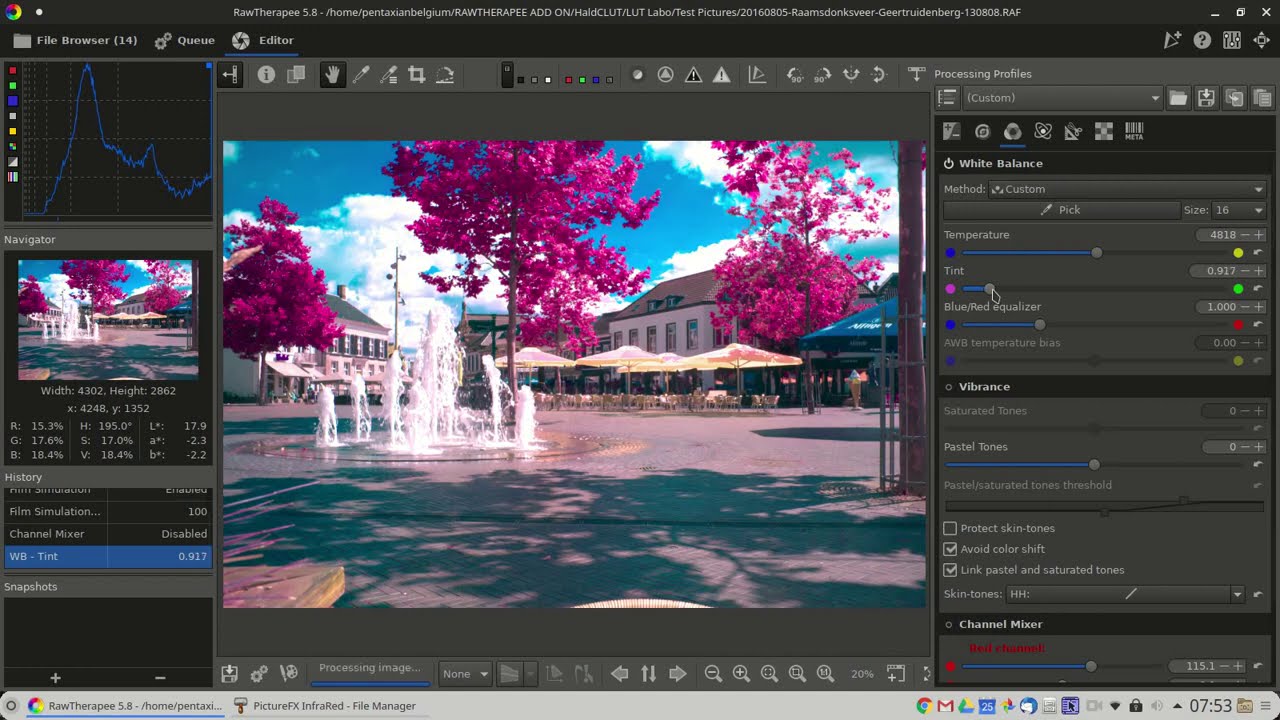Uncheck Avoid color shift

[950, 549]
